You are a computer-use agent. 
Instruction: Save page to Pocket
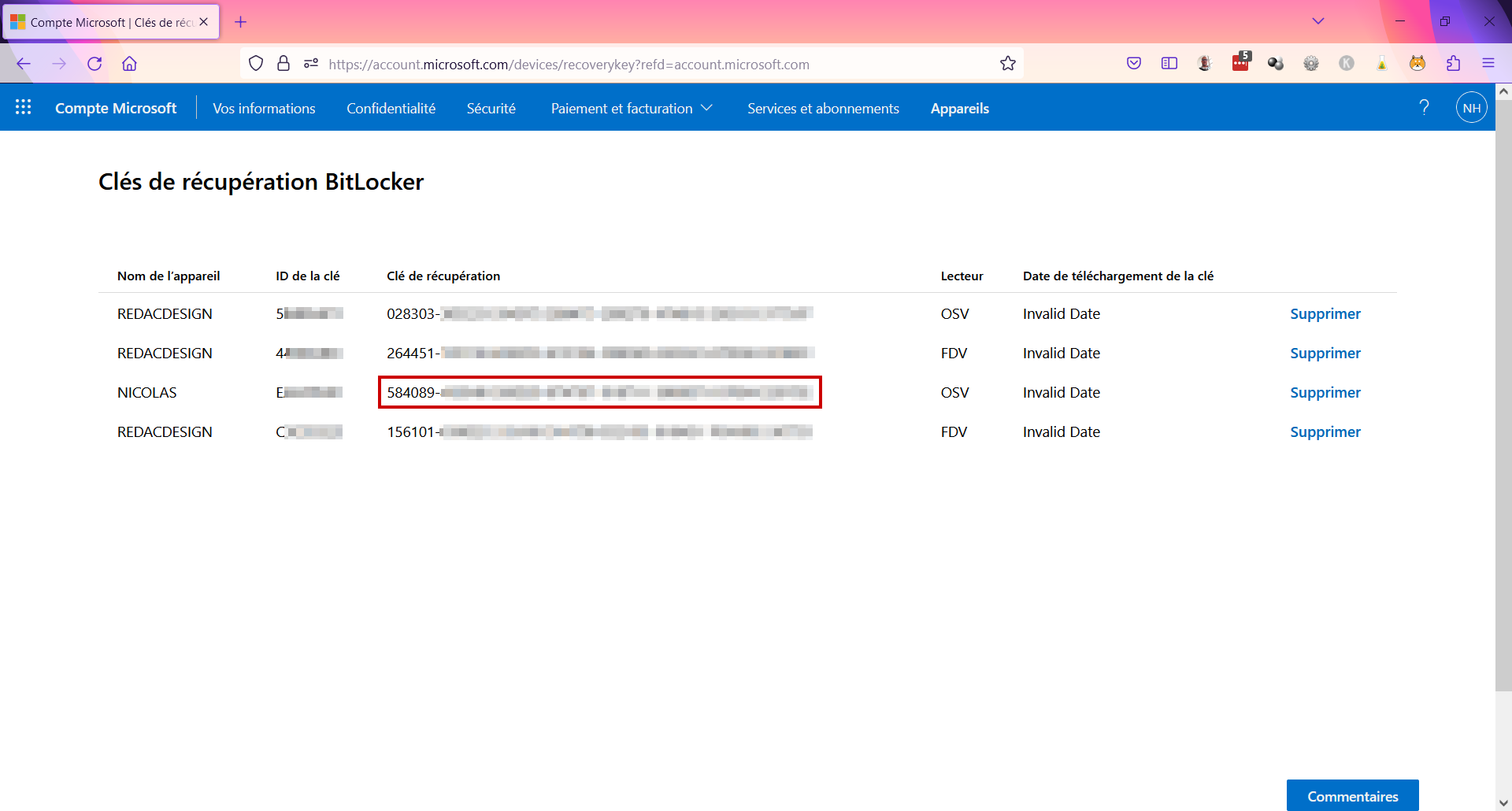(x=1134, y=64)
